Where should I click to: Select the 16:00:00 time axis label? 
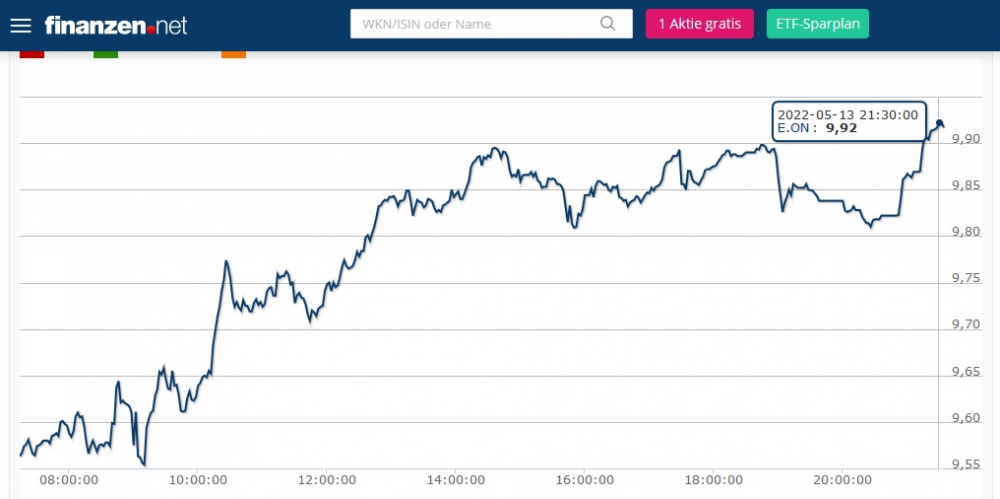click(x=584, y=480)
